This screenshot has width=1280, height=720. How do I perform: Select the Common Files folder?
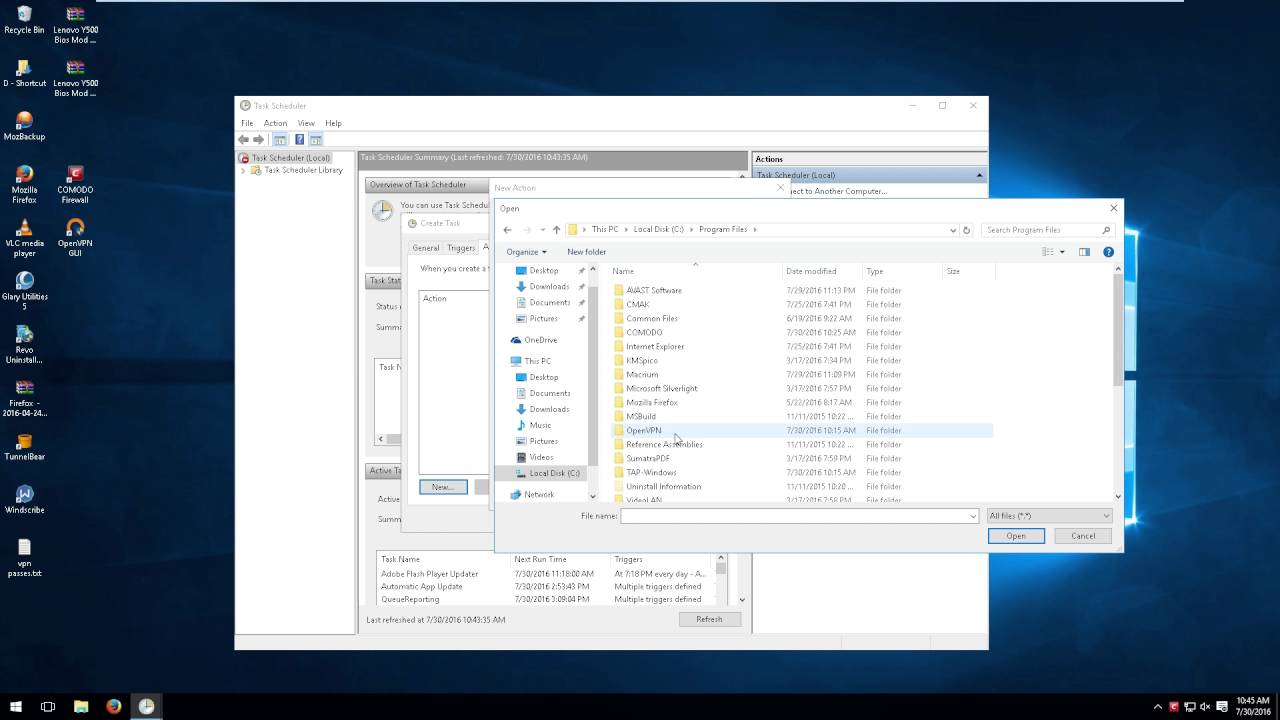click(x=652, y=318)
